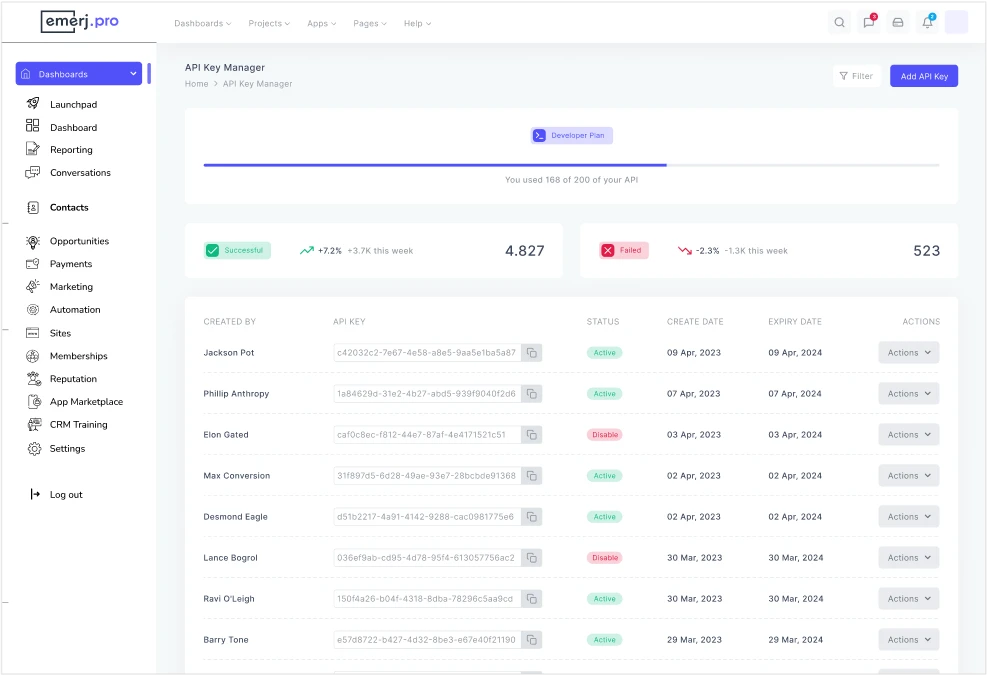Viewport: 987px width, 675px height.
Task: Click the search magnifier icon in header
Action: pyautogui.click(x=839, y=23)
